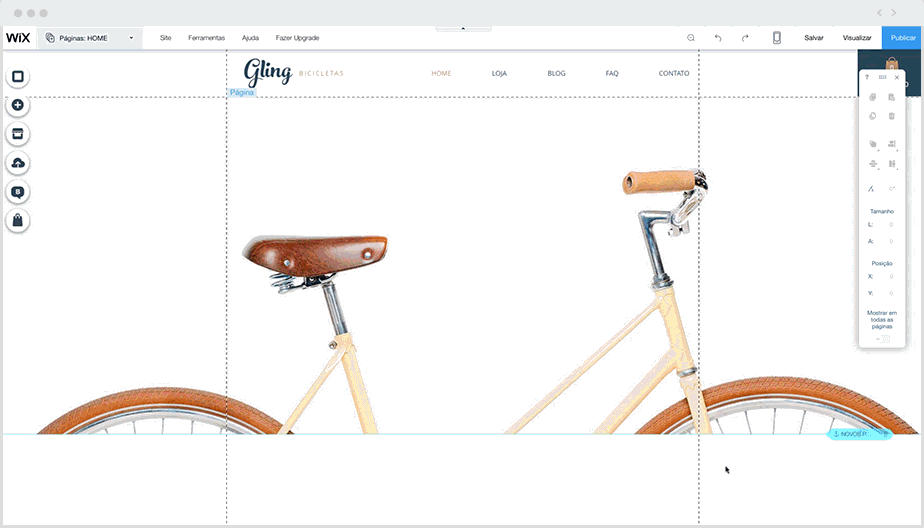Viewport: 924px width, 528px height.
Task: Click the FAQ navigation link
Action: pos(612,74)
